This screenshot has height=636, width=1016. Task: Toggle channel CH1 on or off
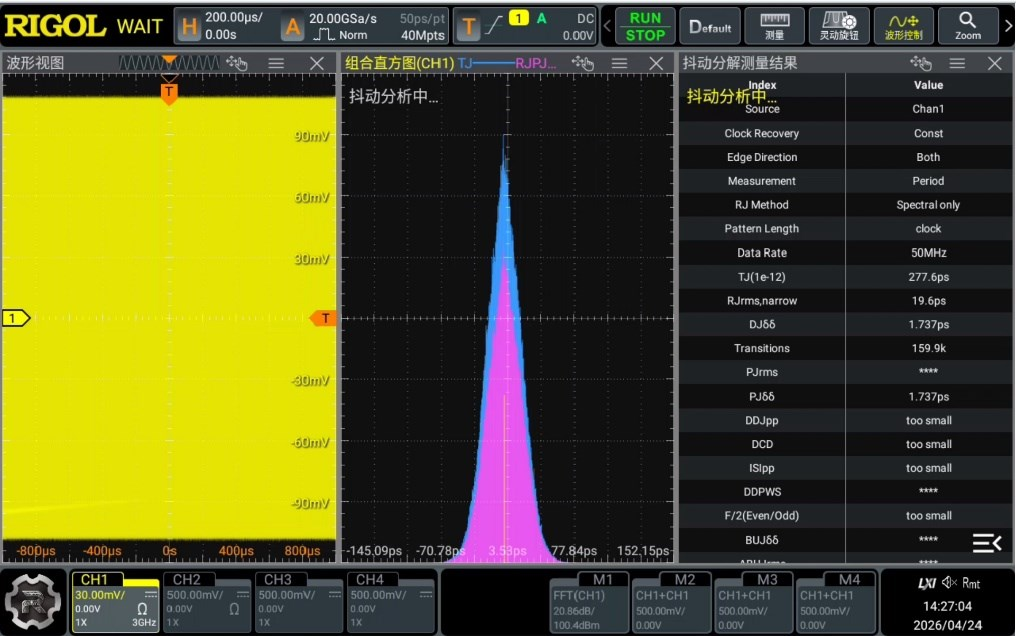click(115, 602)
